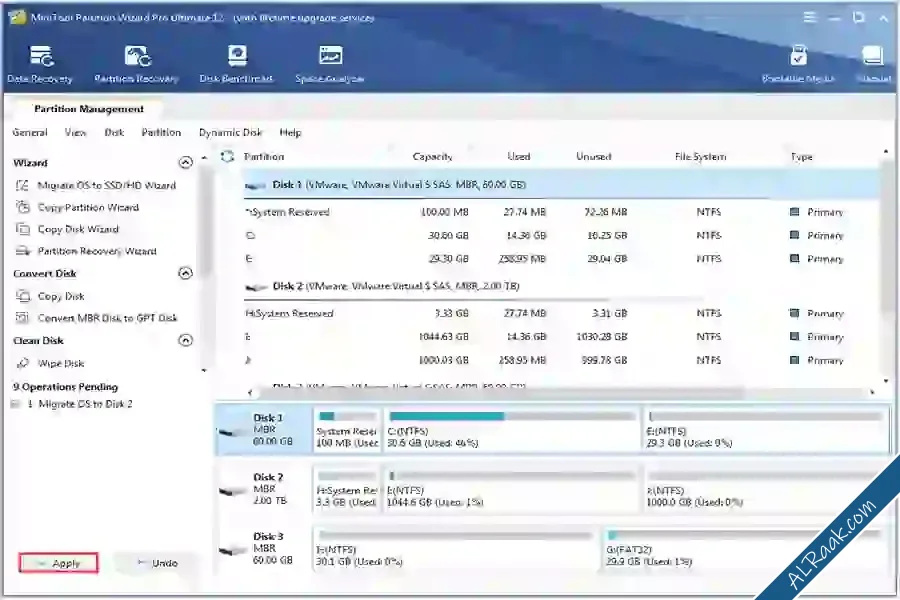Switch to Partition Management tab
900x600 pixels.
[88, 109]
